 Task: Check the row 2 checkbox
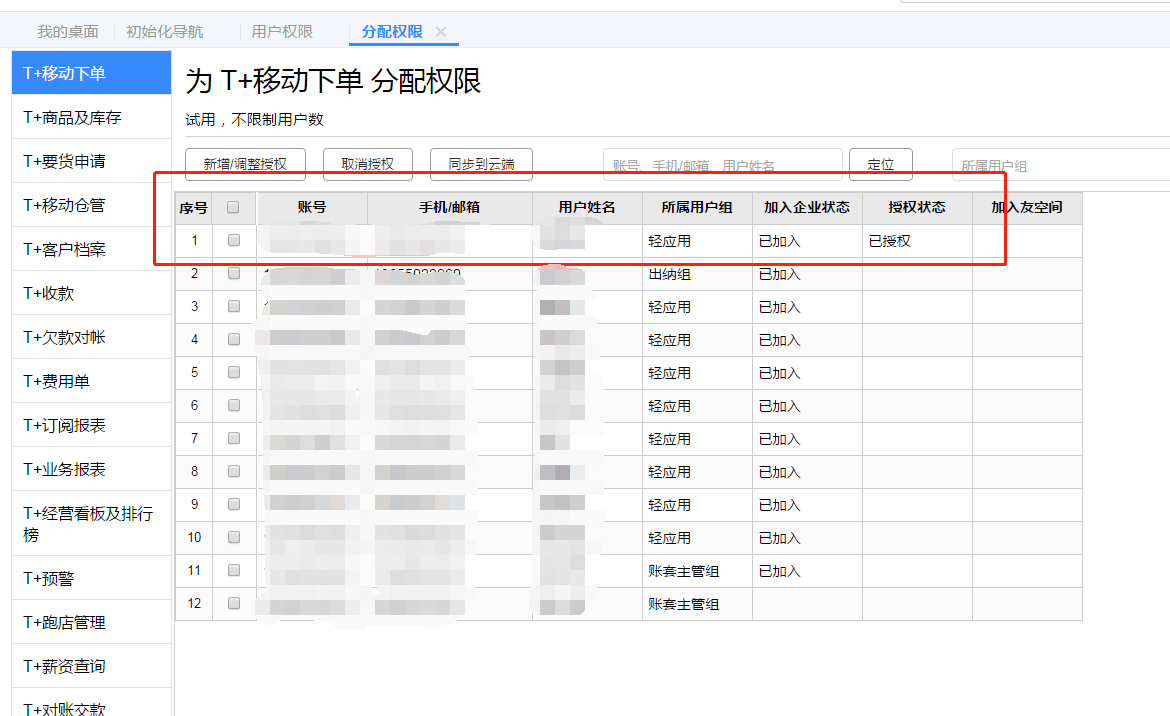pos(234,273)
